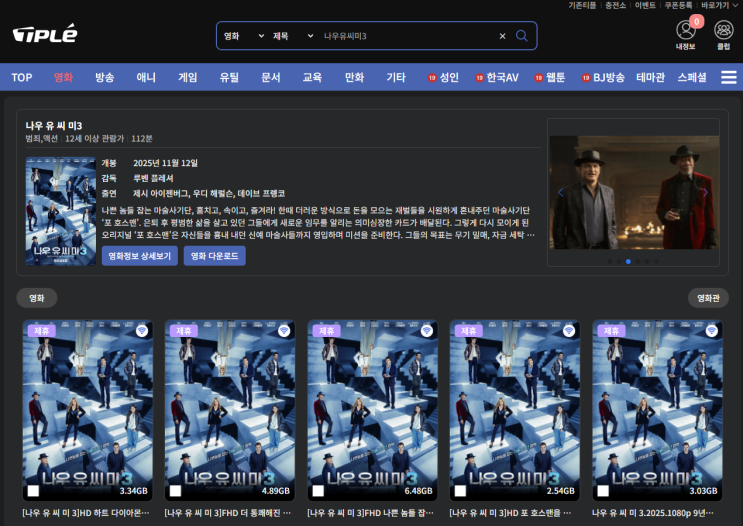Select the 게임 menu tab
743x526 pixels.
point(188,77)
